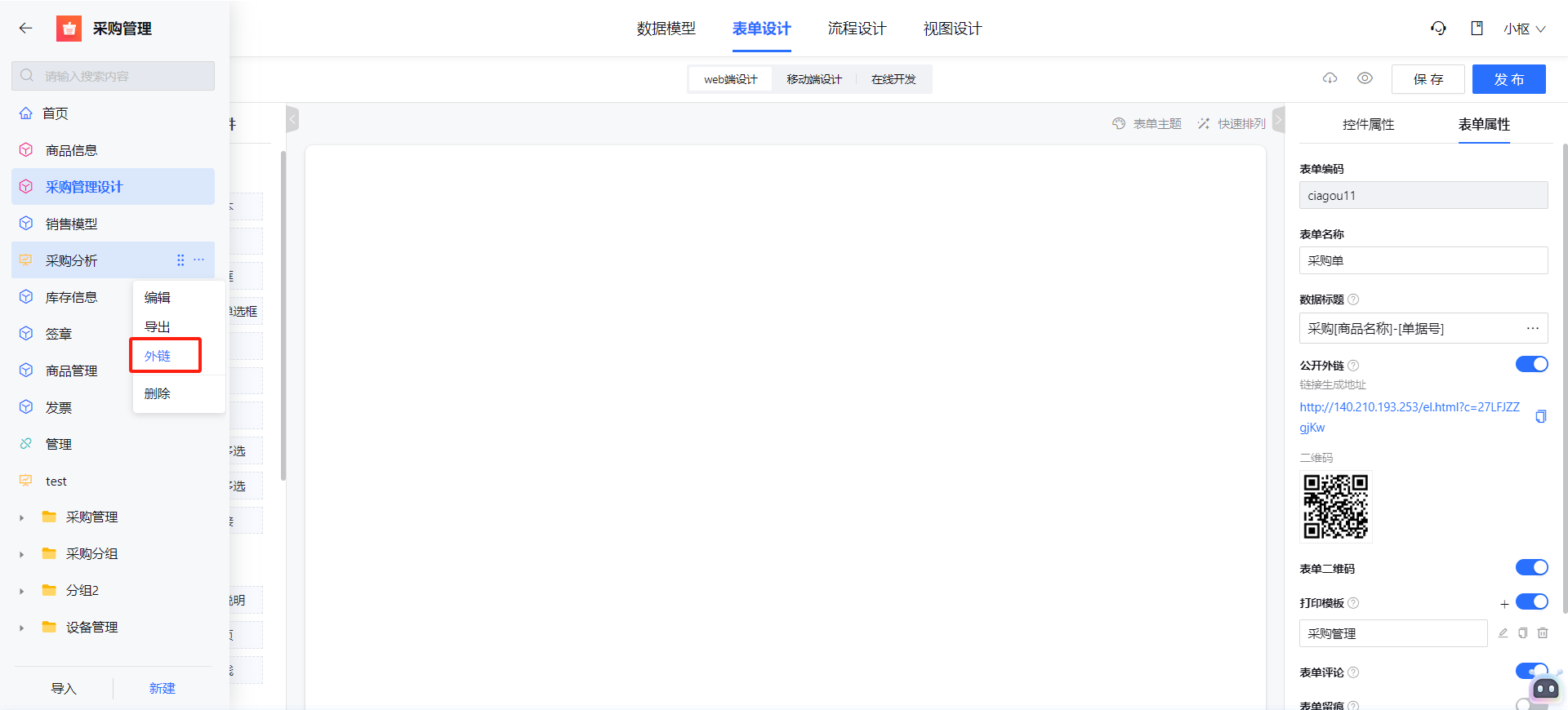Toggle the 表单二维码 switch
1568x710 pixels.
[x=1531, y=567]
